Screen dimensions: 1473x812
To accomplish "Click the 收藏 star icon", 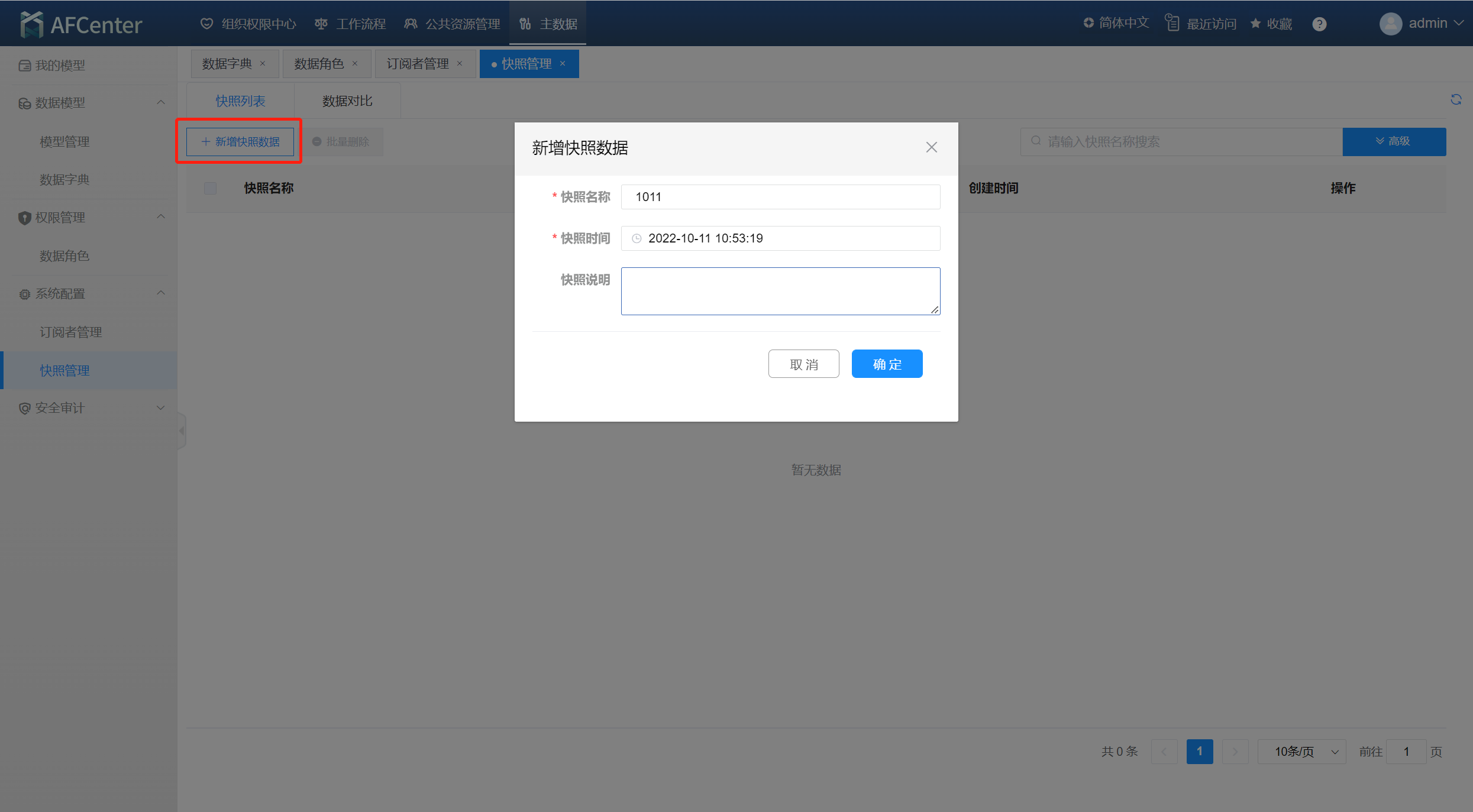I will (x=1255, y=24).
